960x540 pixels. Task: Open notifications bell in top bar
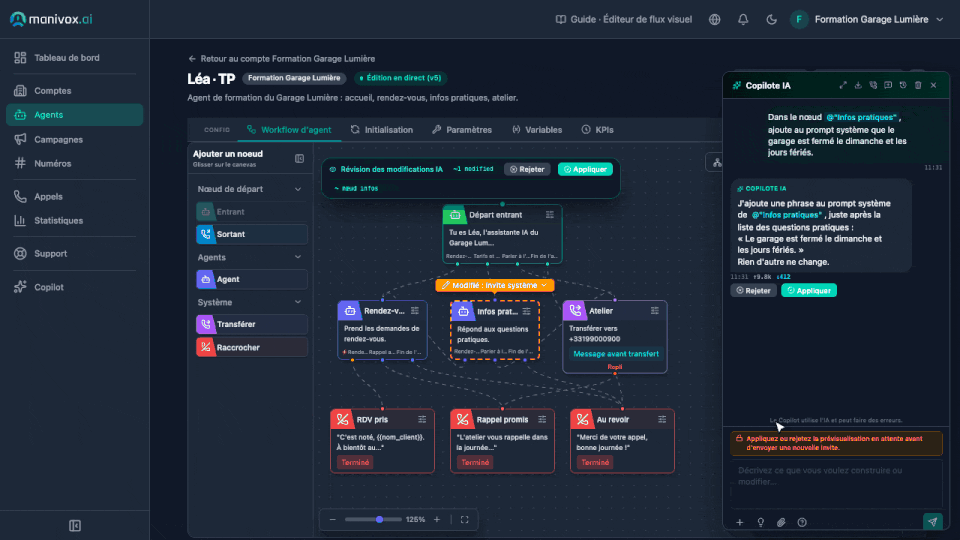743,20
